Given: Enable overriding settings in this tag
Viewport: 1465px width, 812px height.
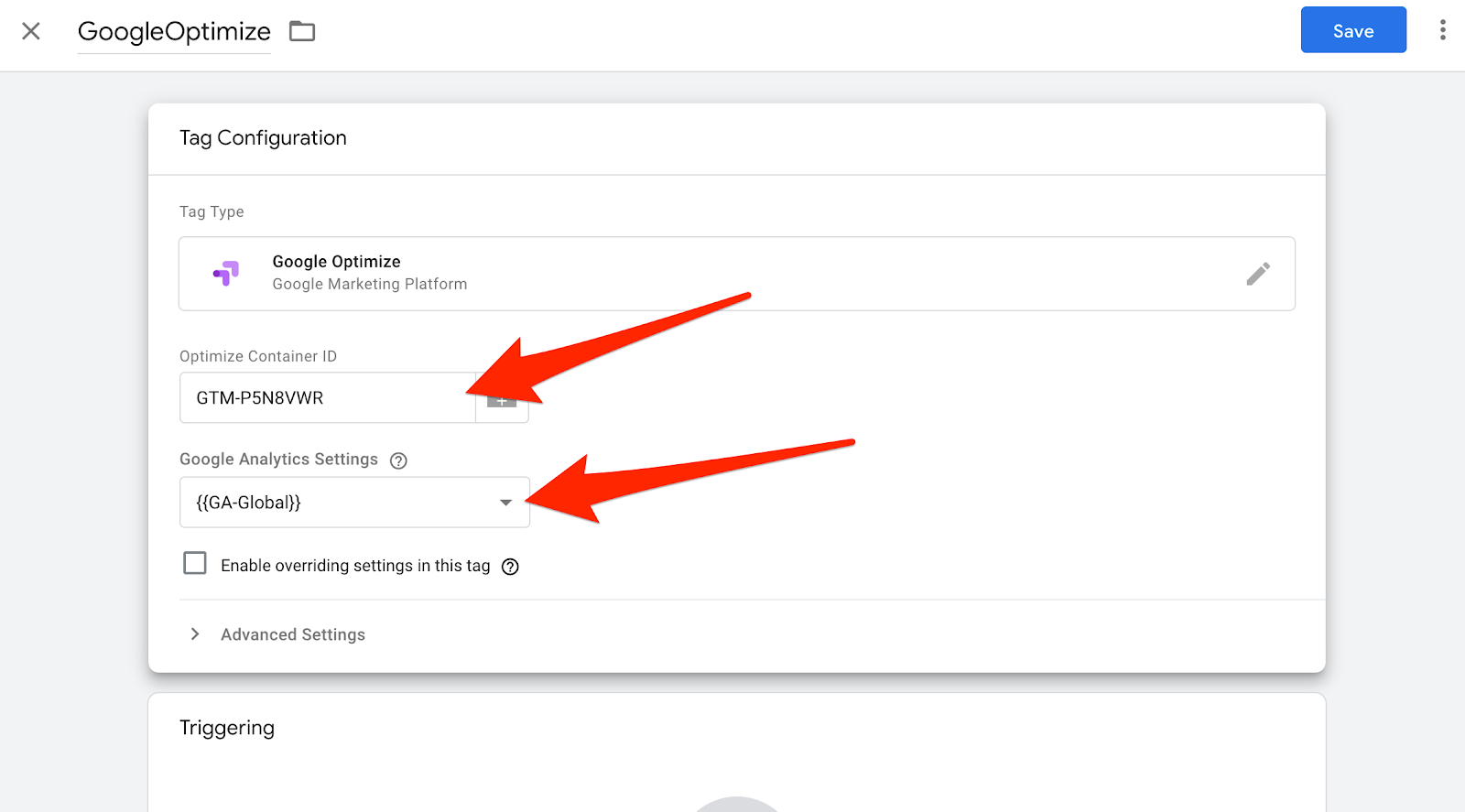Looking at the screenshot, I should tap(195, 563).
